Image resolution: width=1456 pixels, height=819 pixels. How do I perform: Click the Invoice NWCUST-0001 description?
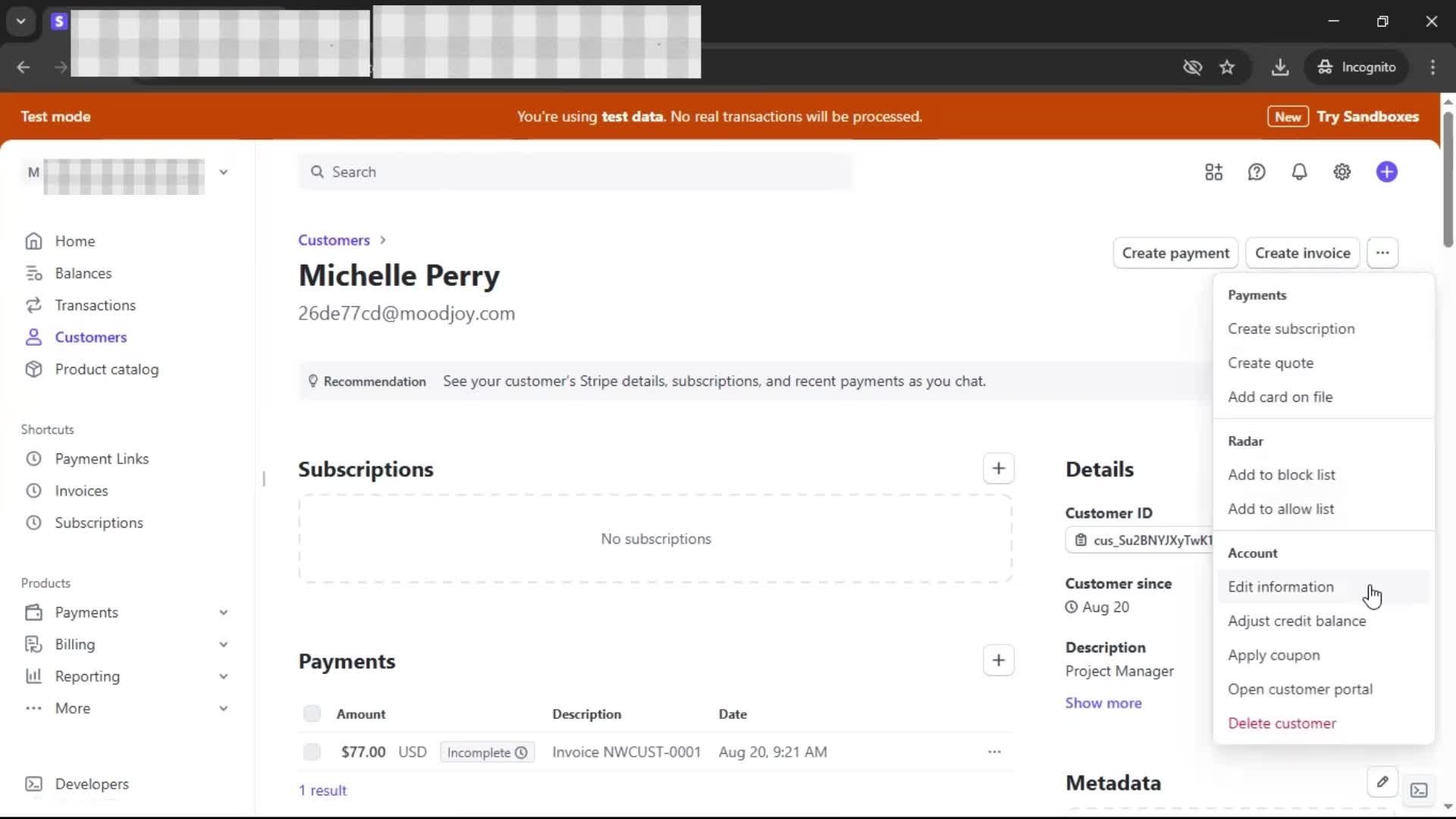[x=626, y=752]
